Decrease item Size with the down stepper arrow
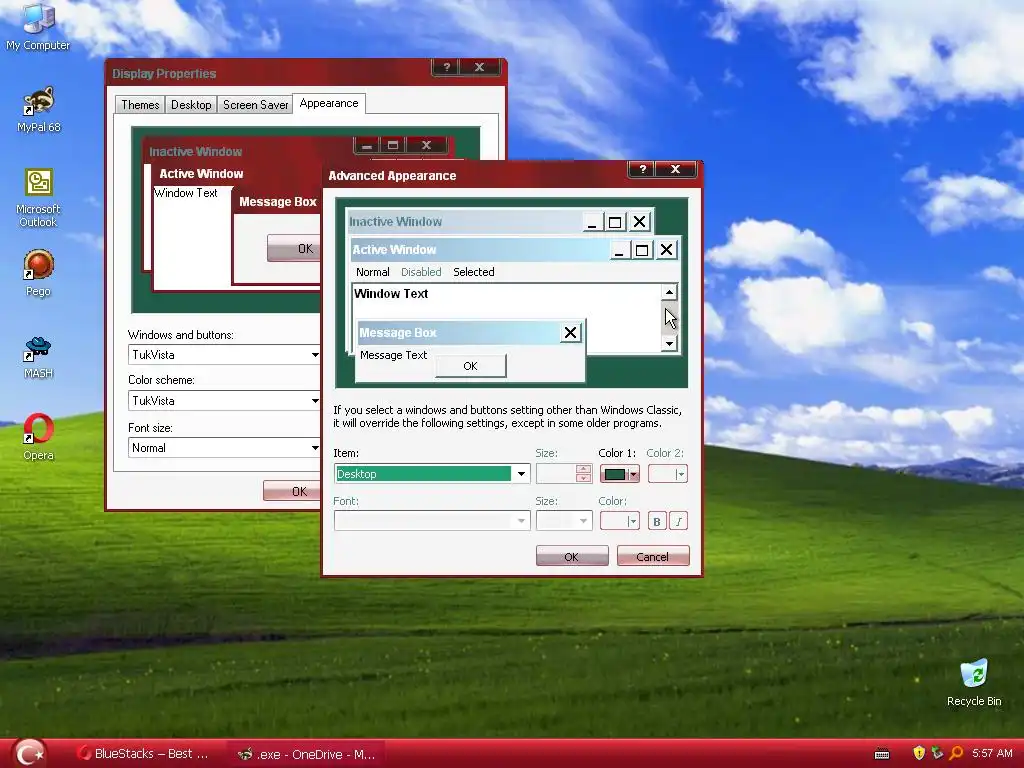This screenshot has width=1024, height=768. click(583, 479)
